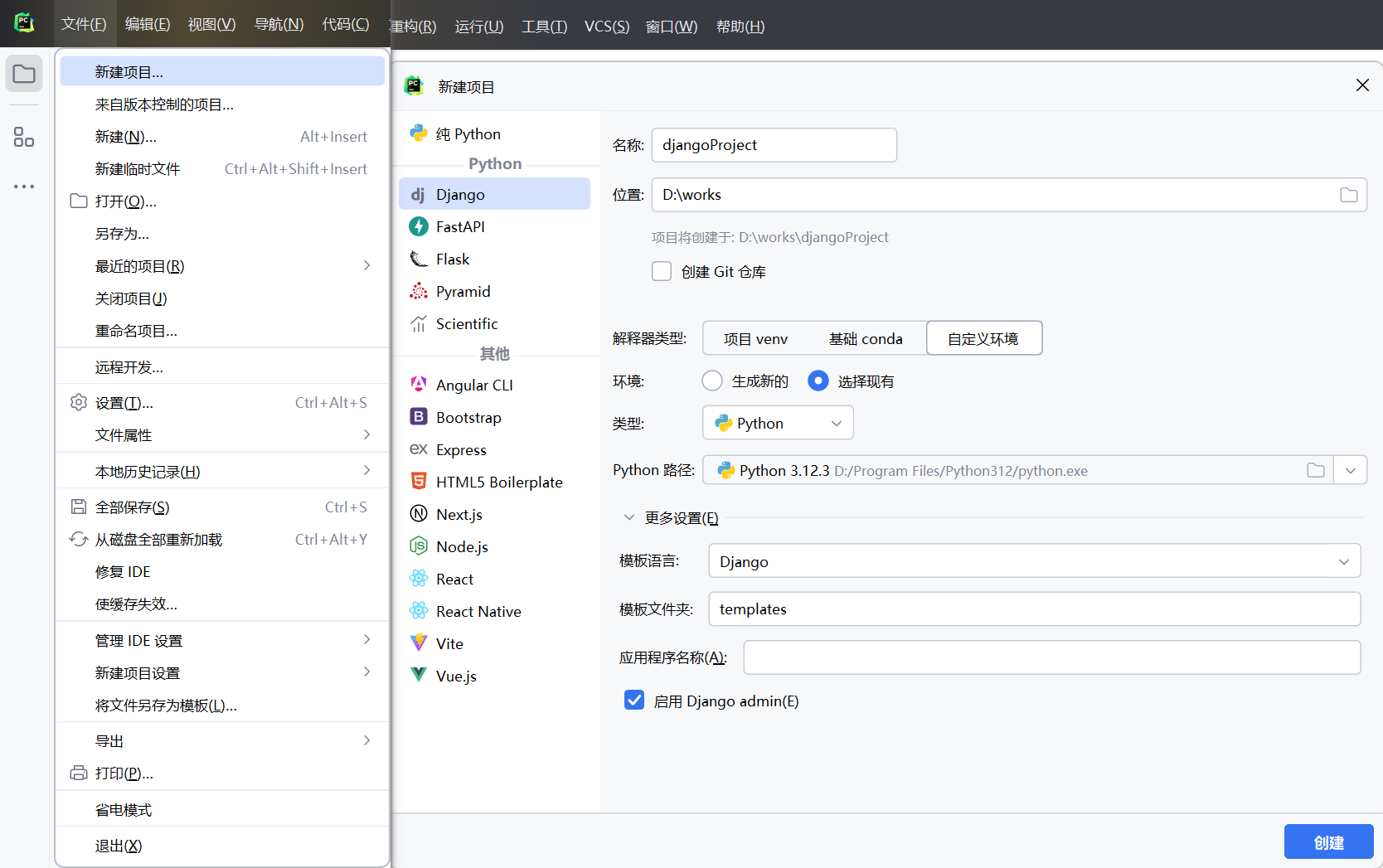1383x868 pixels.
Task: Click the Vite icon
Action: [x=419, y=643]
